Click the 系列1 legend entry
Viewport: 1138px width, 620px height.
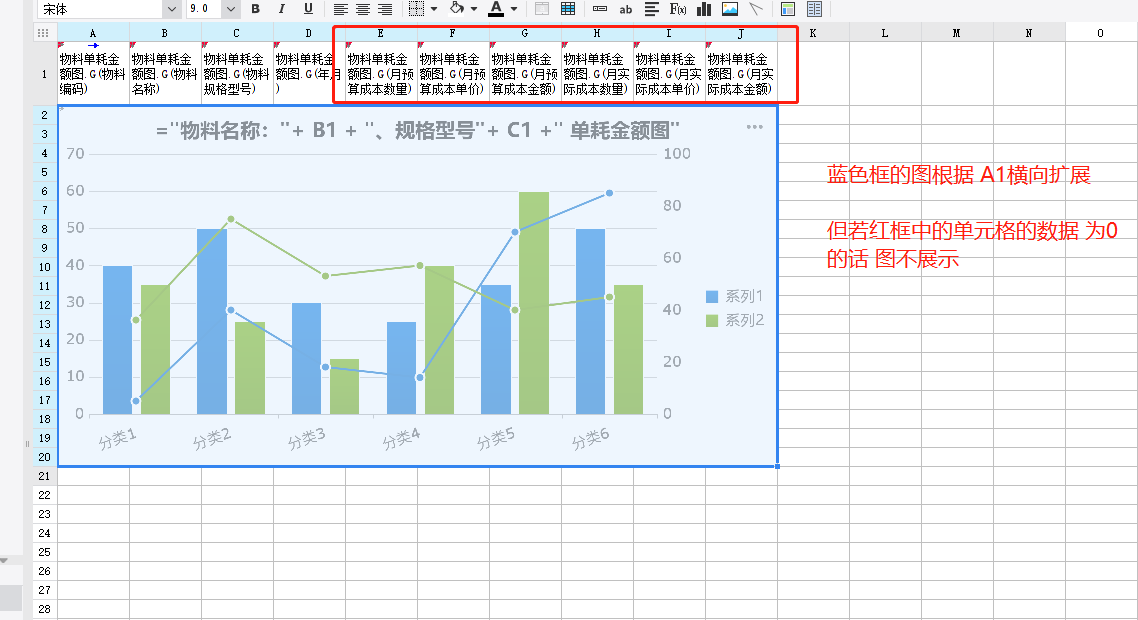click(734, 296)
